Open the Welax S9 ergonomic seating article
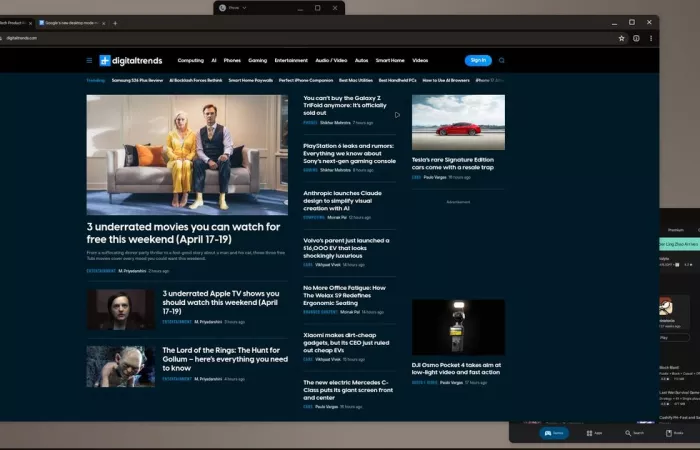700x450 pixels. [344, 295]
